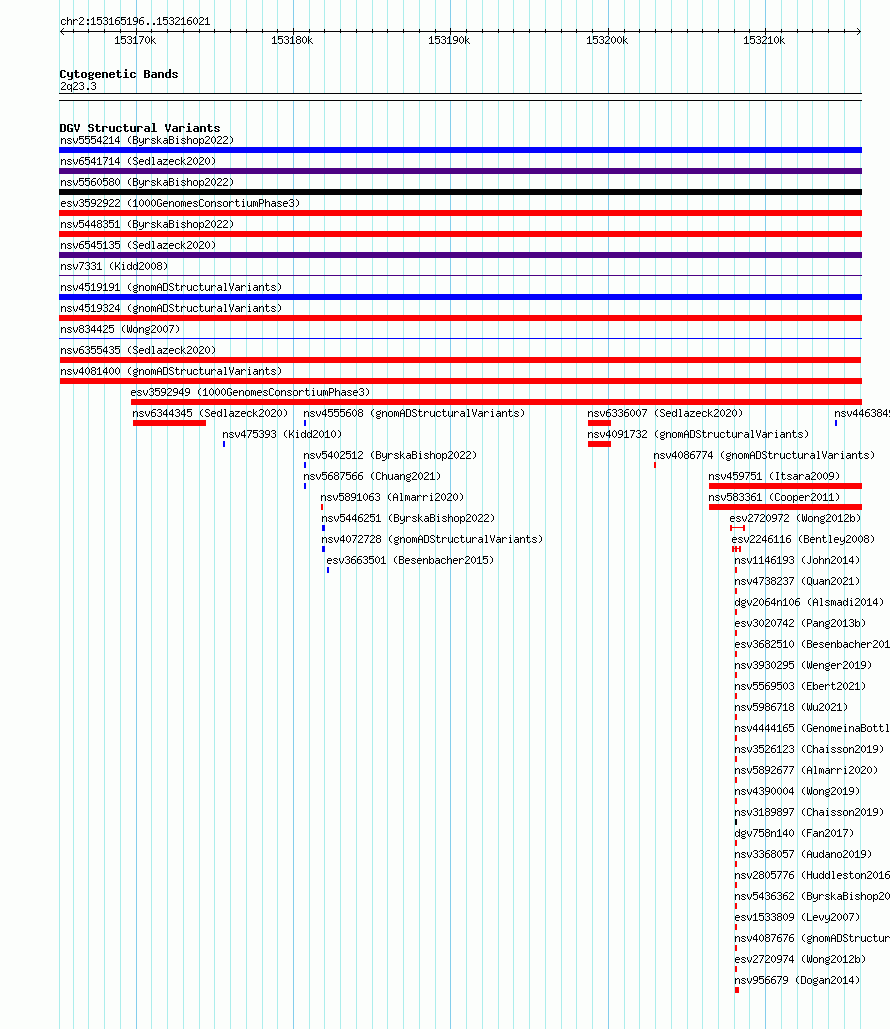The height and width of the screenshot is (1029, 890).
Task: Open nsv4072728 (gnomADStructuralVariants) label
Action: [x=433, y=539]
